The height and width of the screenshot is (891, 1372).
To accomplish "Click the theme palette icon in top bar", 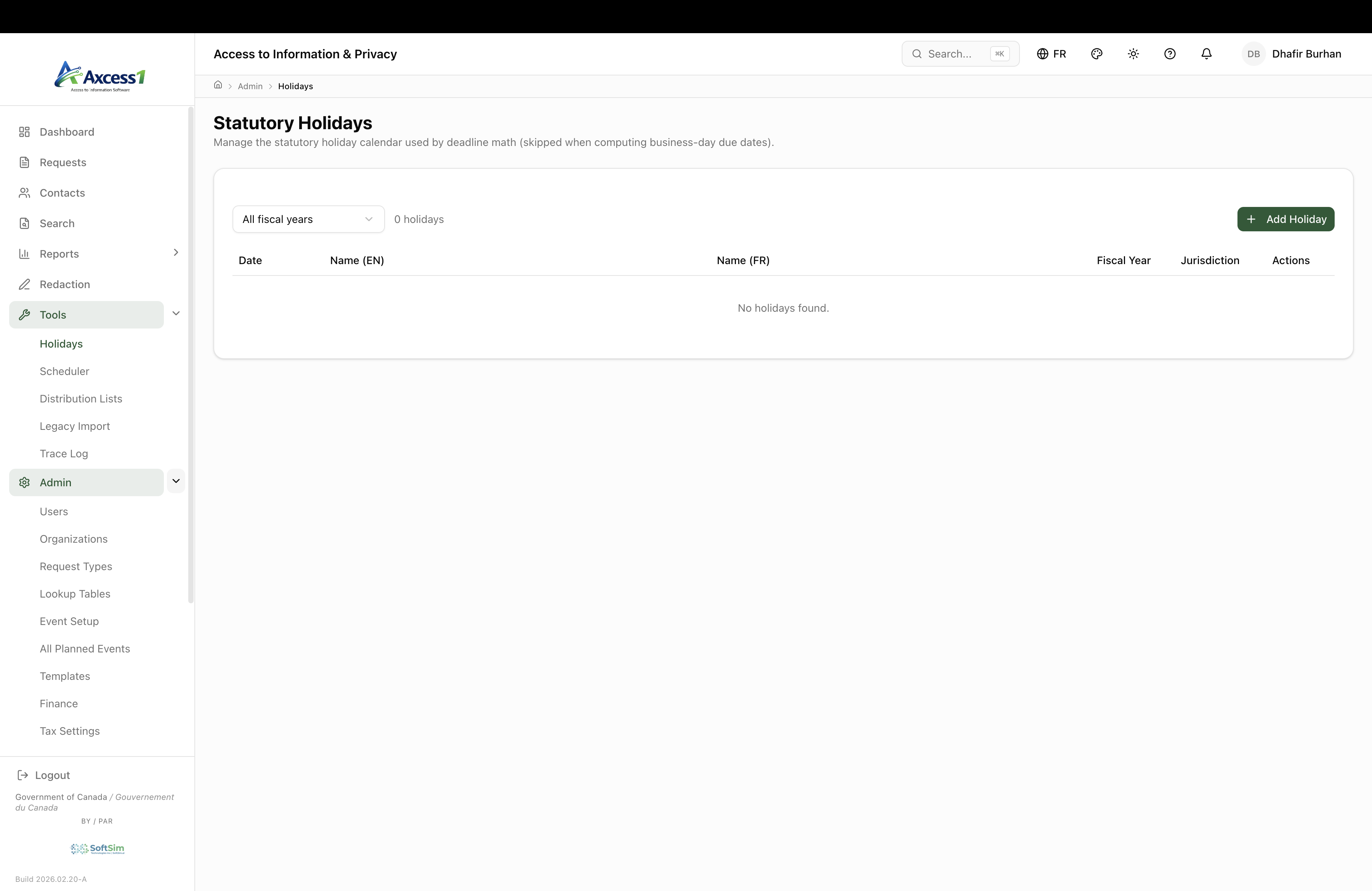I will 1096,54.
